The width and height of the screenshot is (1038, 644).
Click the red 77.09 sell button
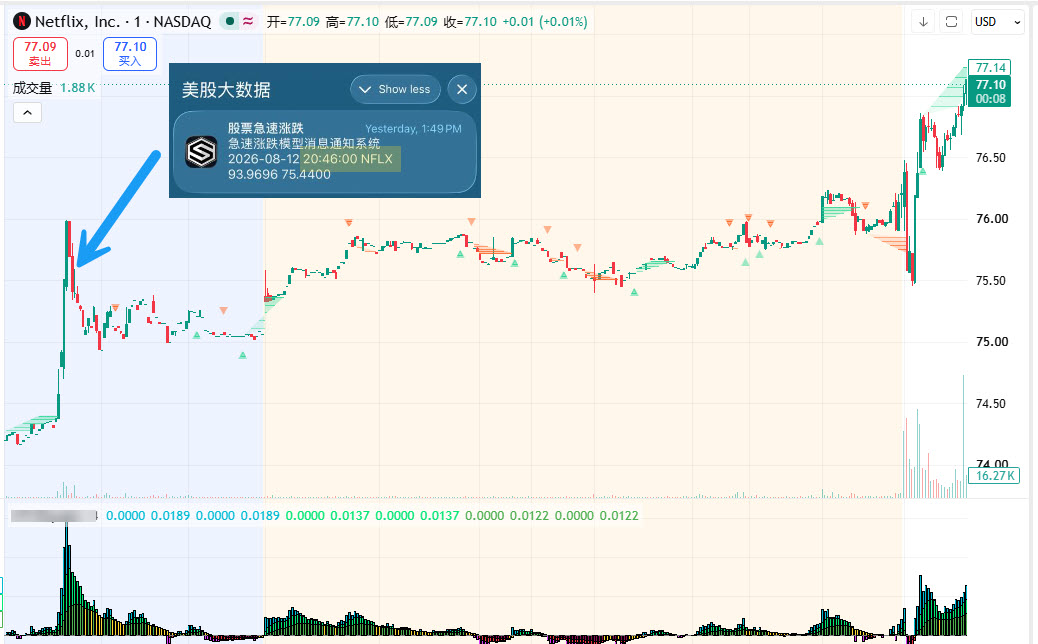(40, 54)
